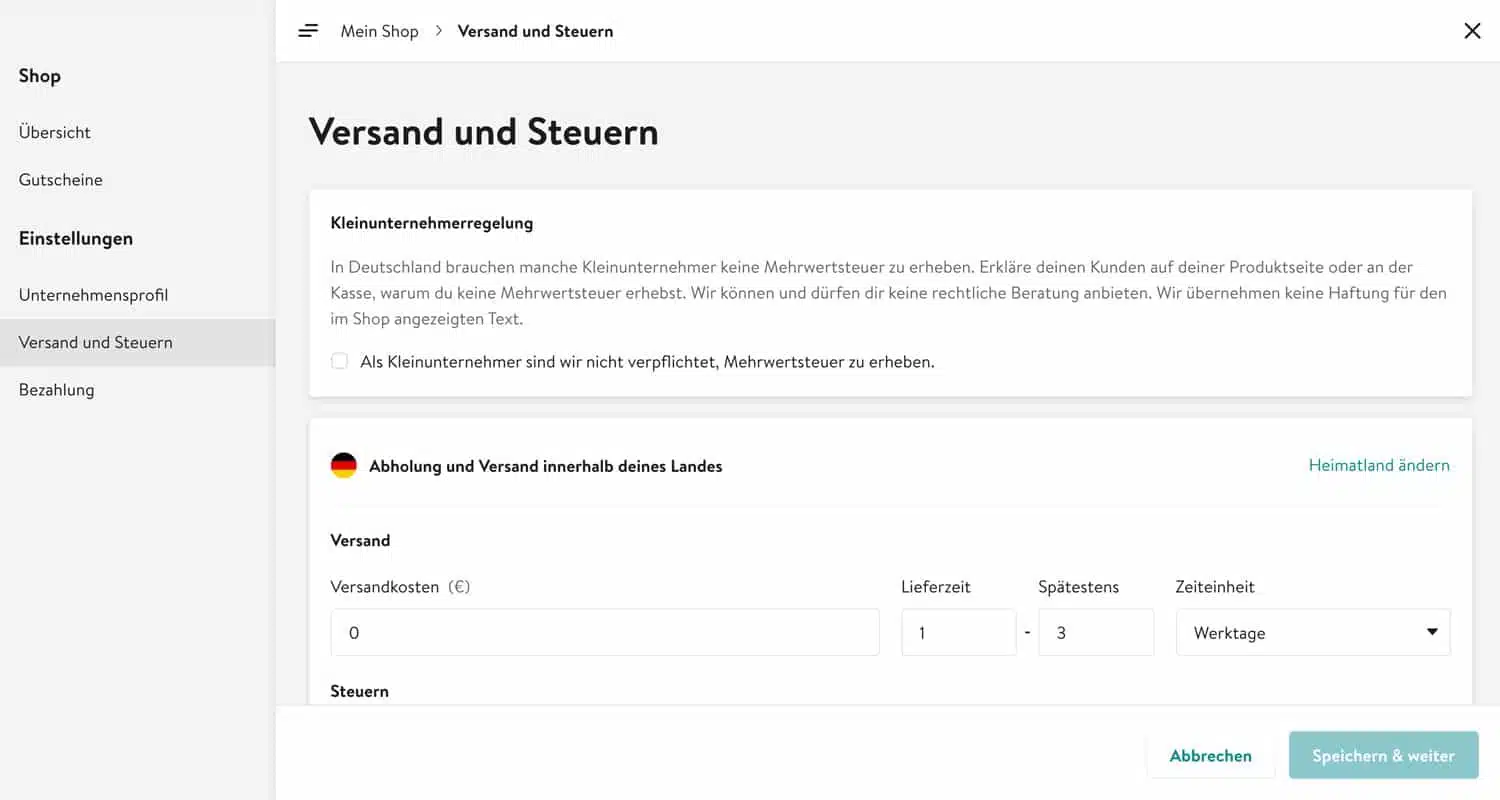Image resolution: width=1500 pixels, height=800 pixels.
Task: Open Gutscheine from the sidebar
Action: pyautogui.click(x=60, y=179)
